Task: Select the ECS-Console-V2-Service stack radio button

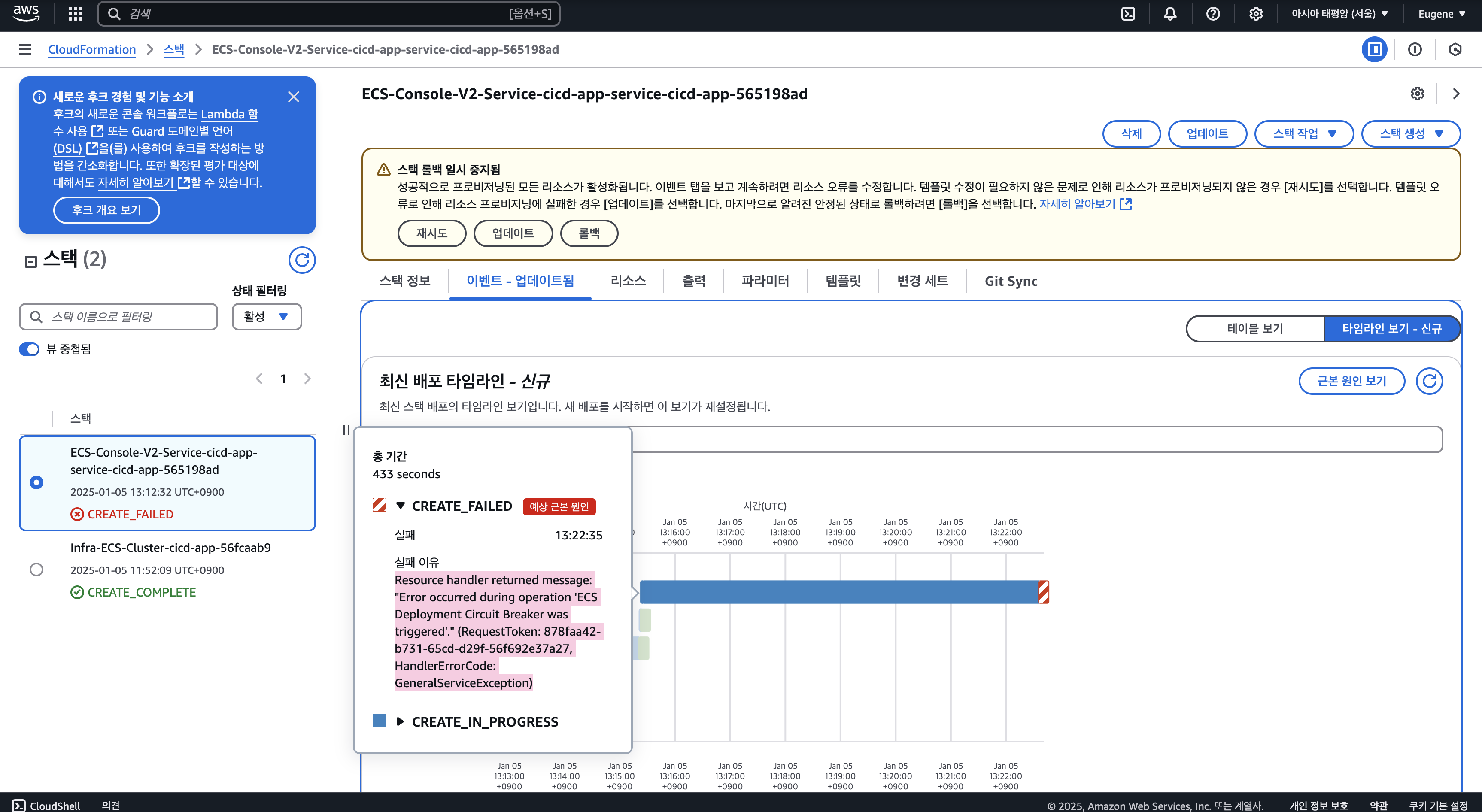Action: coord(36,482)
